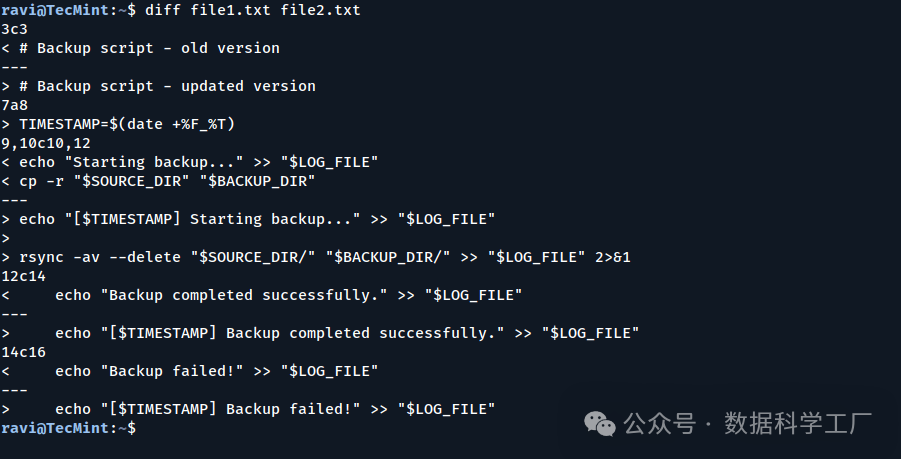Click the 7a8 addition marker line
The width and height of the screenshot is (901, 459).
15,105
